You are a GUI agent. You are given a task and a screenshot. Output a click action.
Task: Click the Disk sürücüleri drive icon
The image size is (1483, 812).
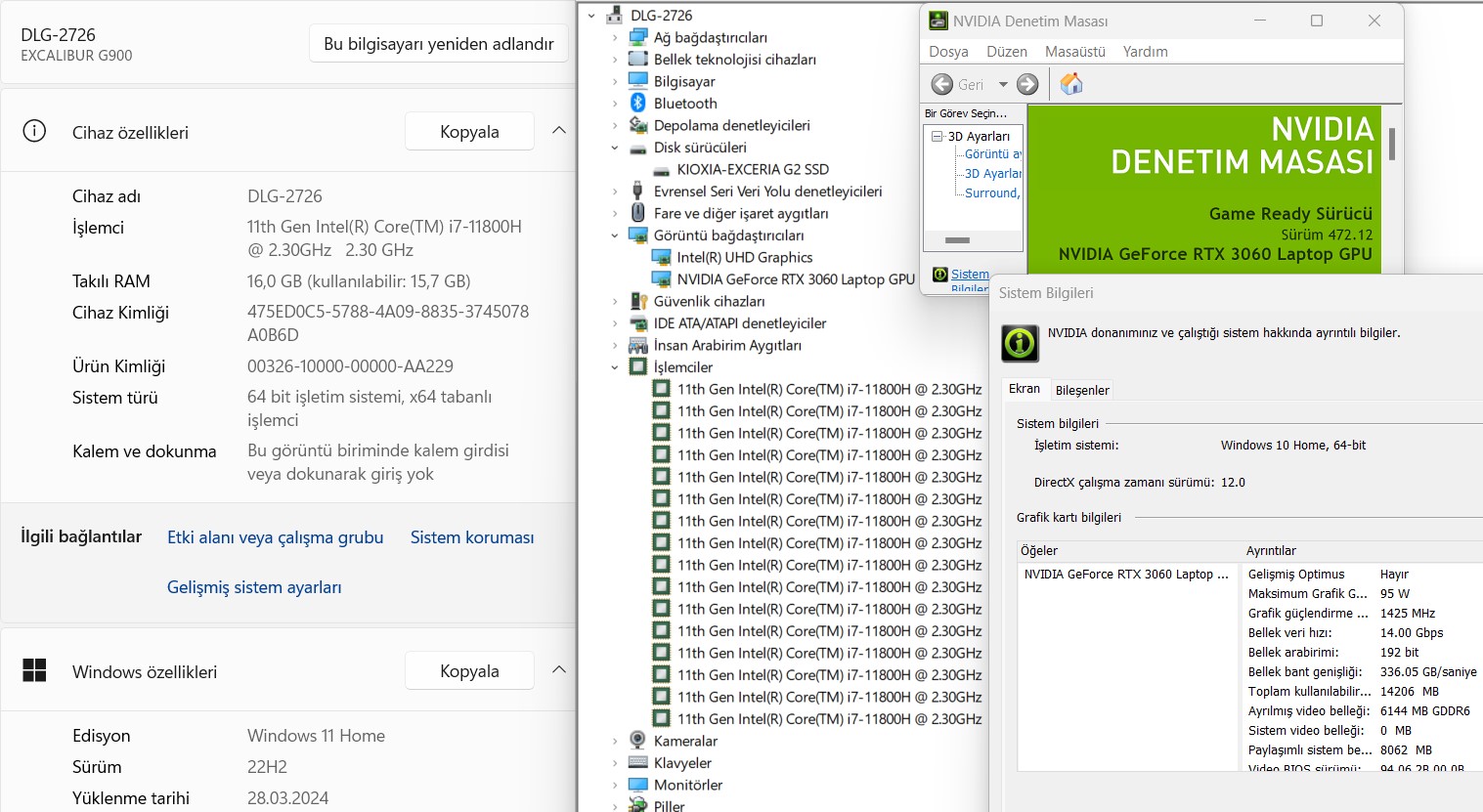click(638, 148)
